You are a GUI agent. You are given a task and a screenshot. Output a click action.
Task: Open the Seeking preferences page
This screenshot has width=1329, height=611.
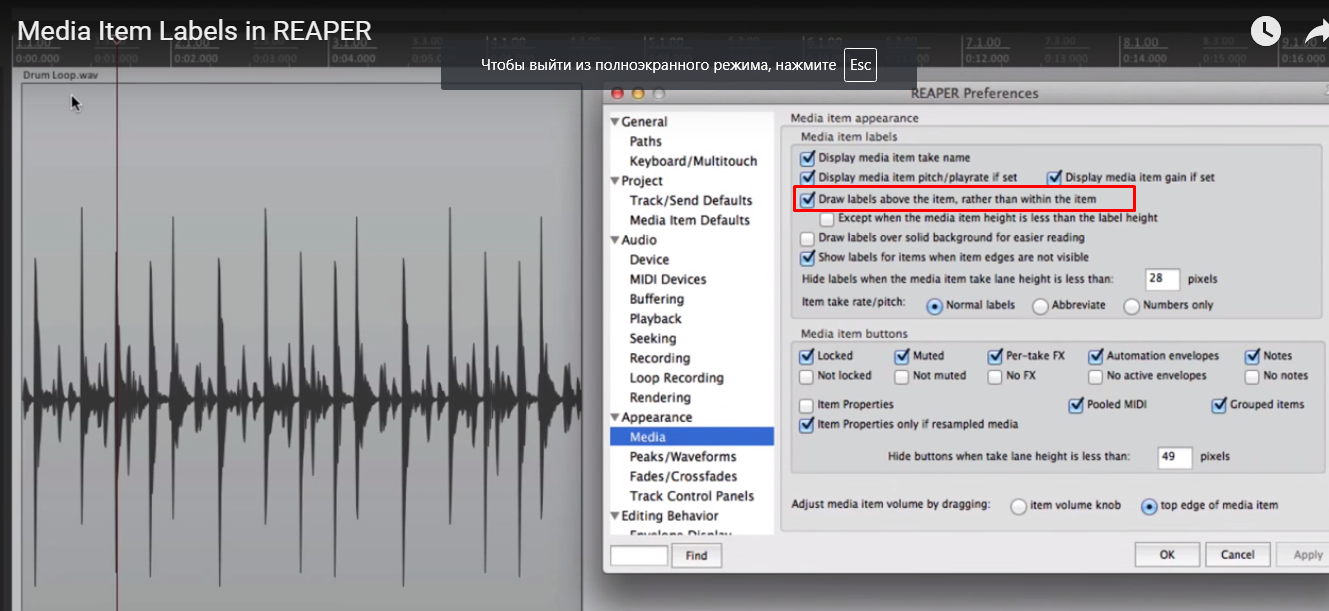pyautogui.click(x=653, y=339)
